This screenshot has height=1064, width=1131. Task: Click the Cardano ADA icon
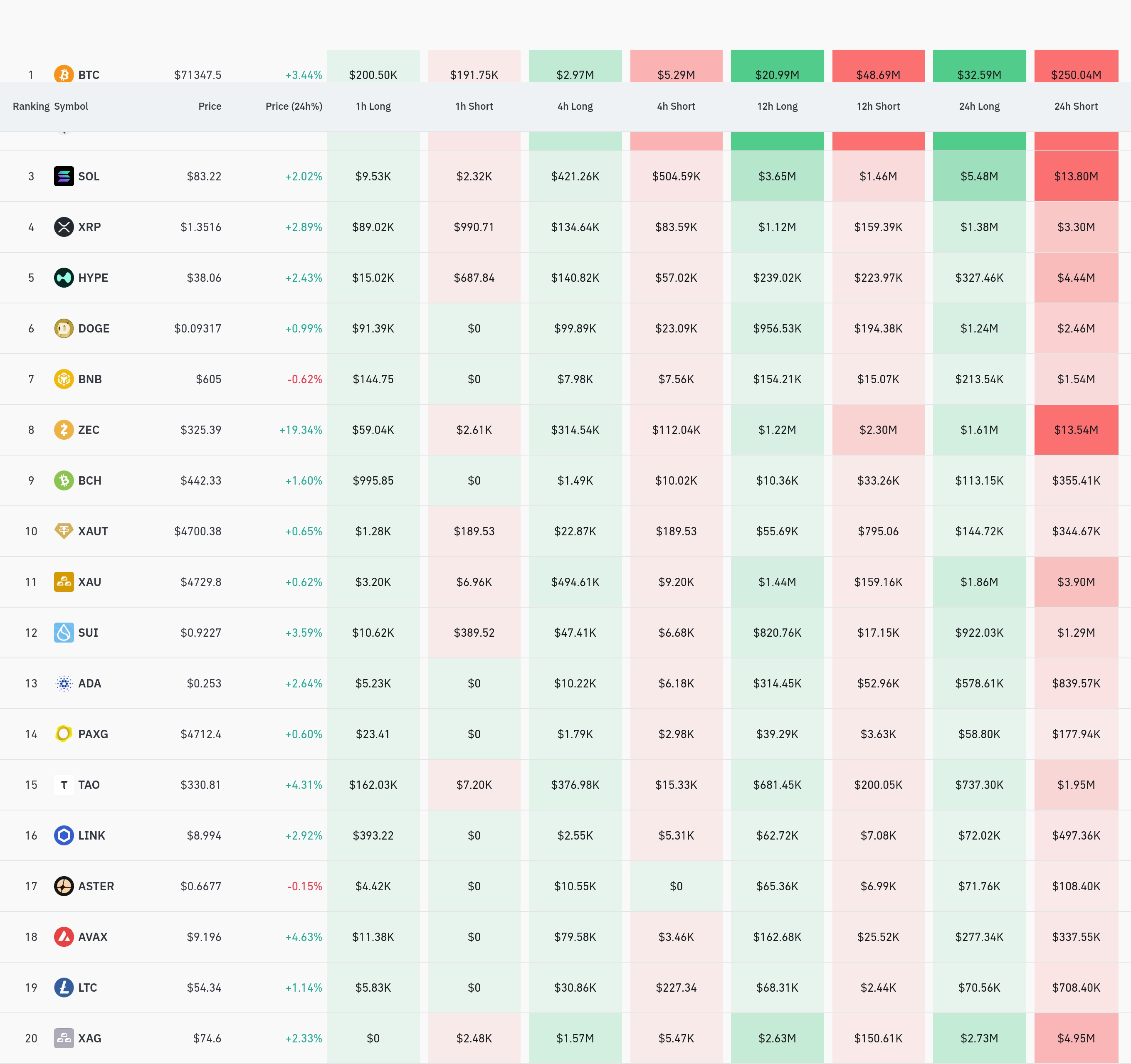(x=64, y=683)
